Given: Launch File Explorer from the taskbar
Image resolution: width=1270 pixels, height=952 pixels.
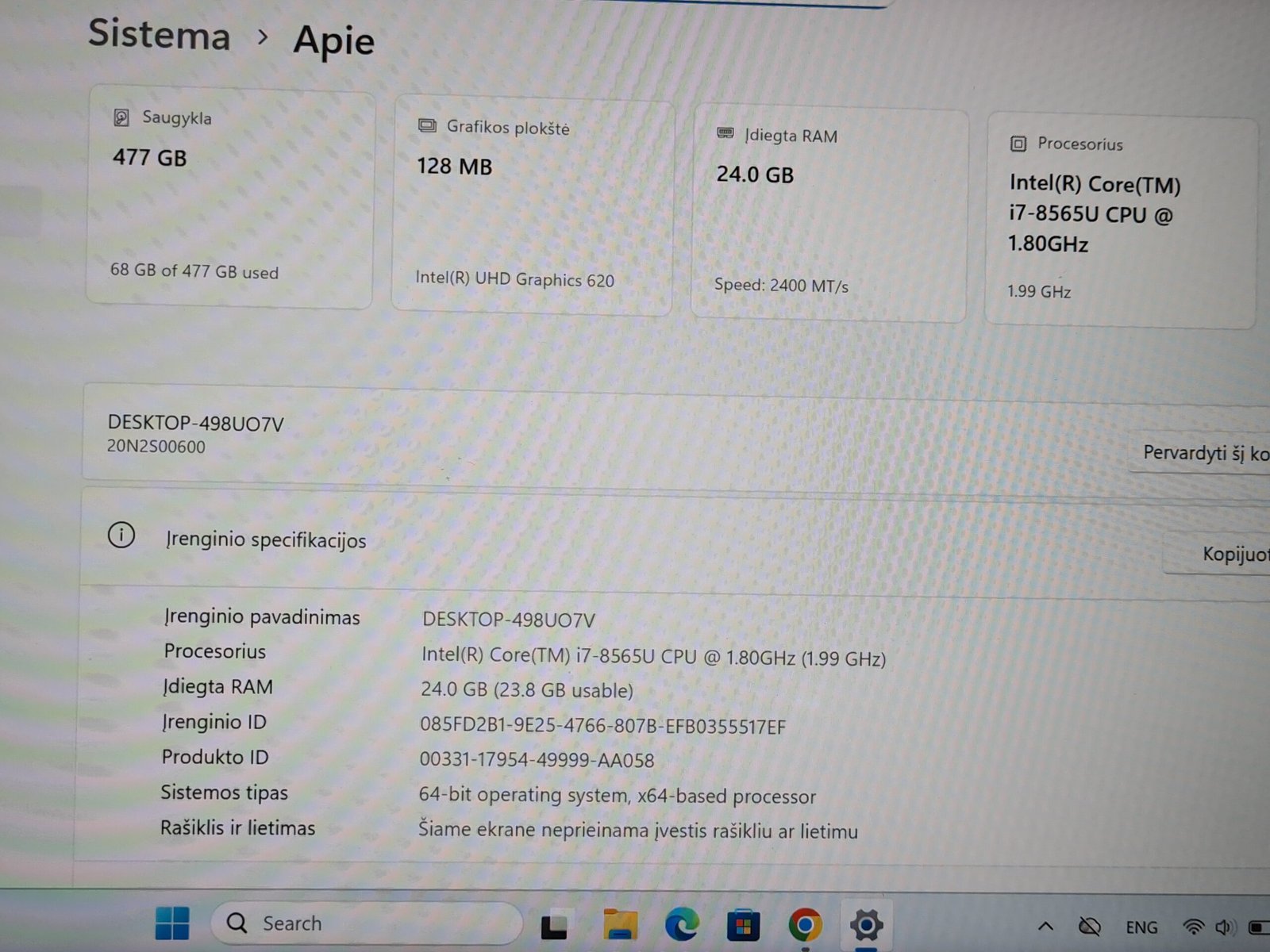Looking at the screenshot, I should pos(620,925).
